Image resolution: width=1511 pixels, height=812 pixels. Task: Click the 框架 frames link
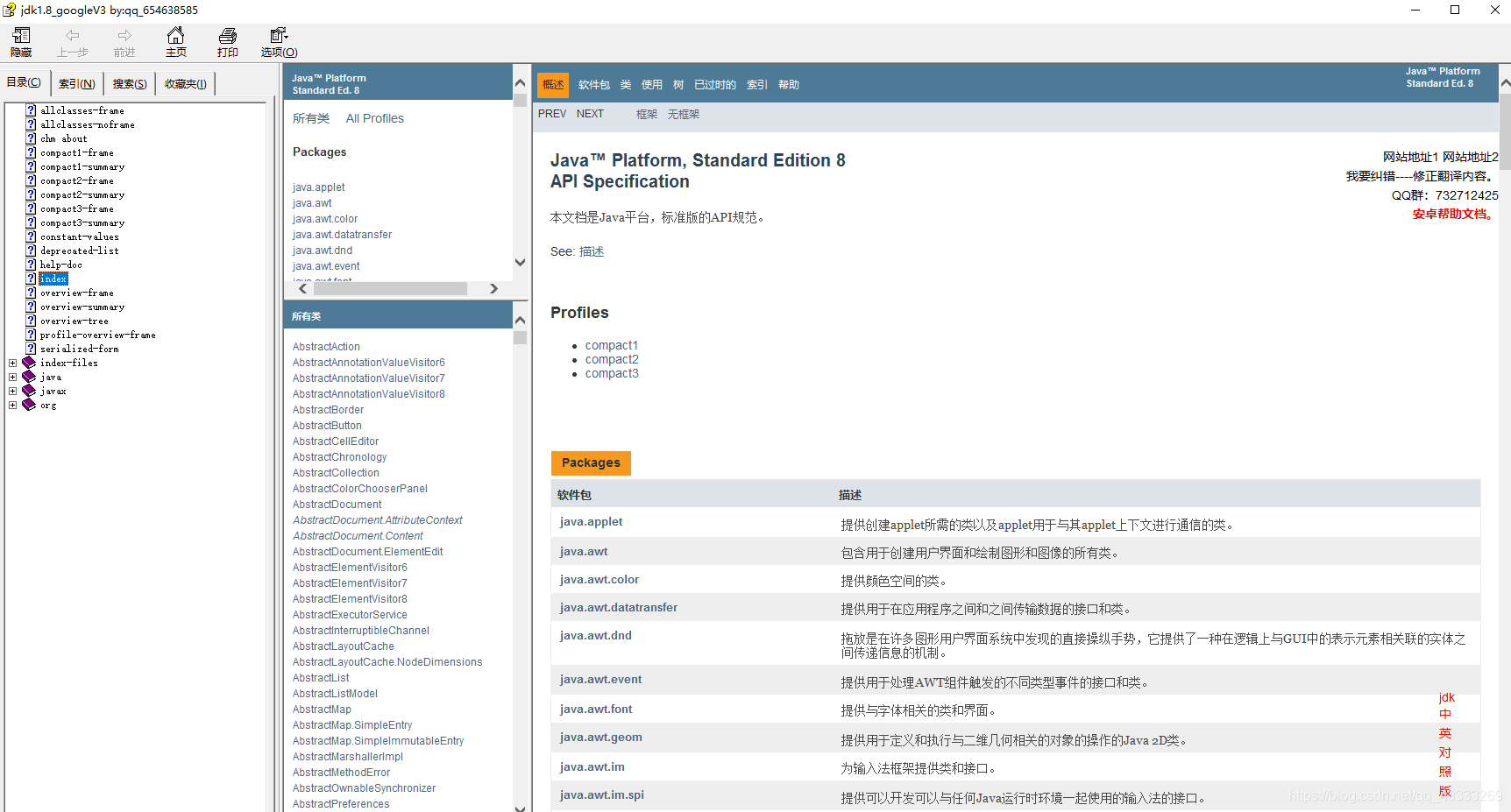pyautogui.click(x=647, y=114)
